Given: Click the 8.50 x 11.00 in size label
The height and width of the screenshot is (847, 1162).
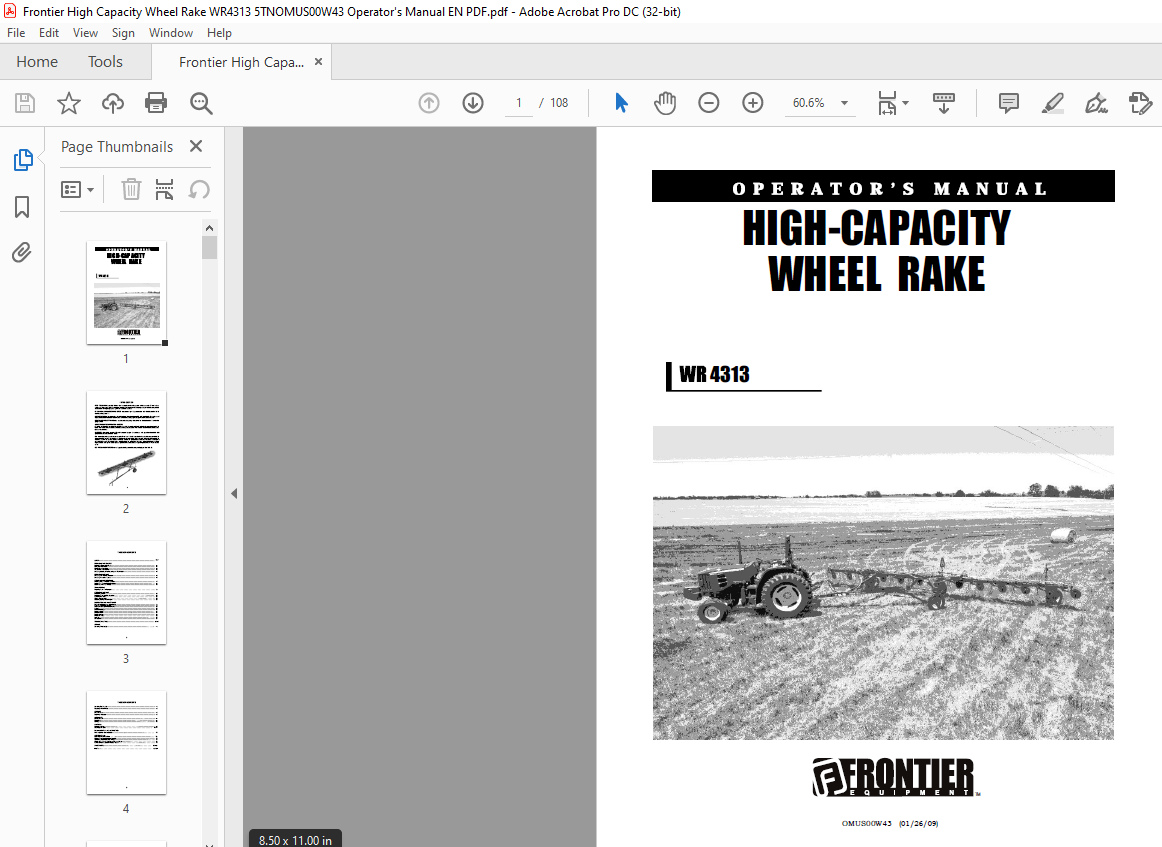Looking at the screenshot, I should click(295, 840).
